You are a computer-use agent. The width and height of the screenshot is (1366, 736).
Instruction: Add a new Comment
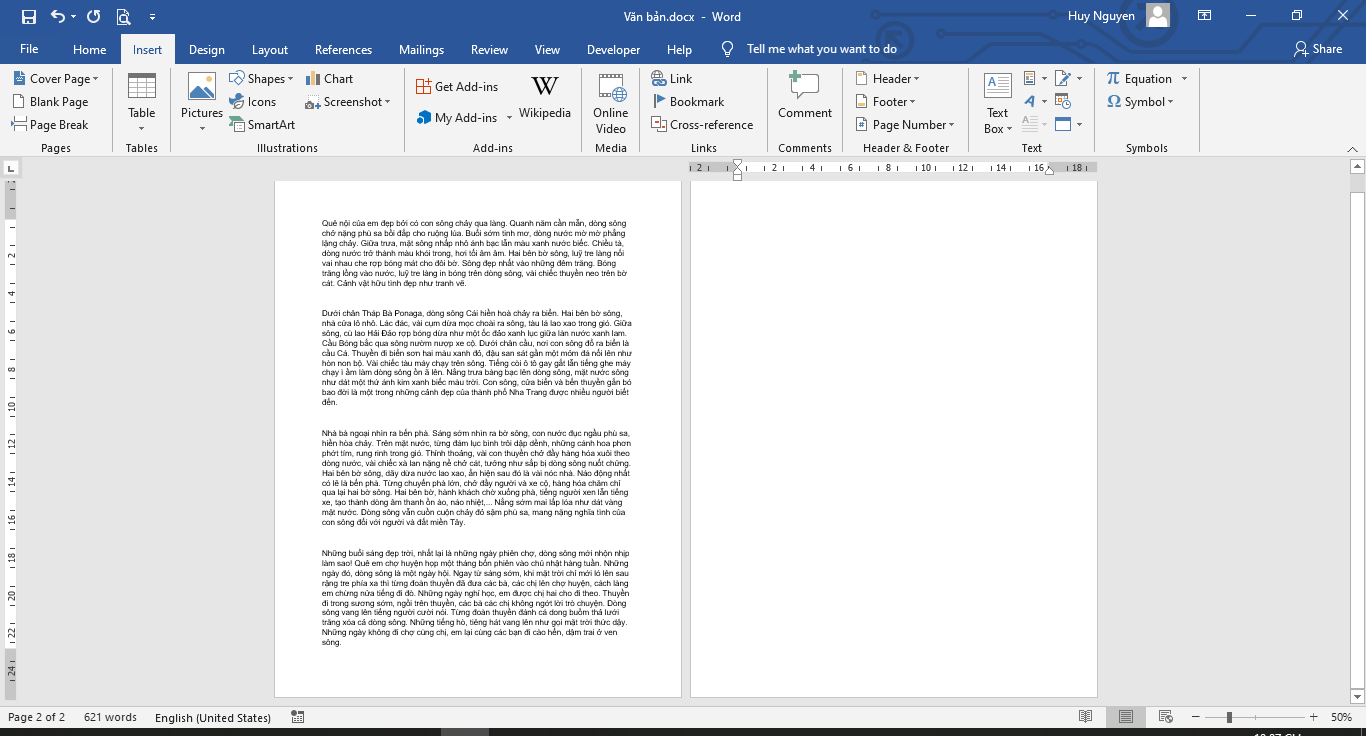point(804,98)
